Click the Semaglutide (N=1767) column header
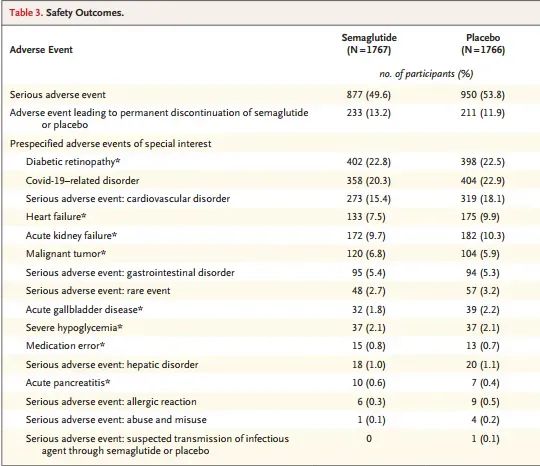 point(369,44)
